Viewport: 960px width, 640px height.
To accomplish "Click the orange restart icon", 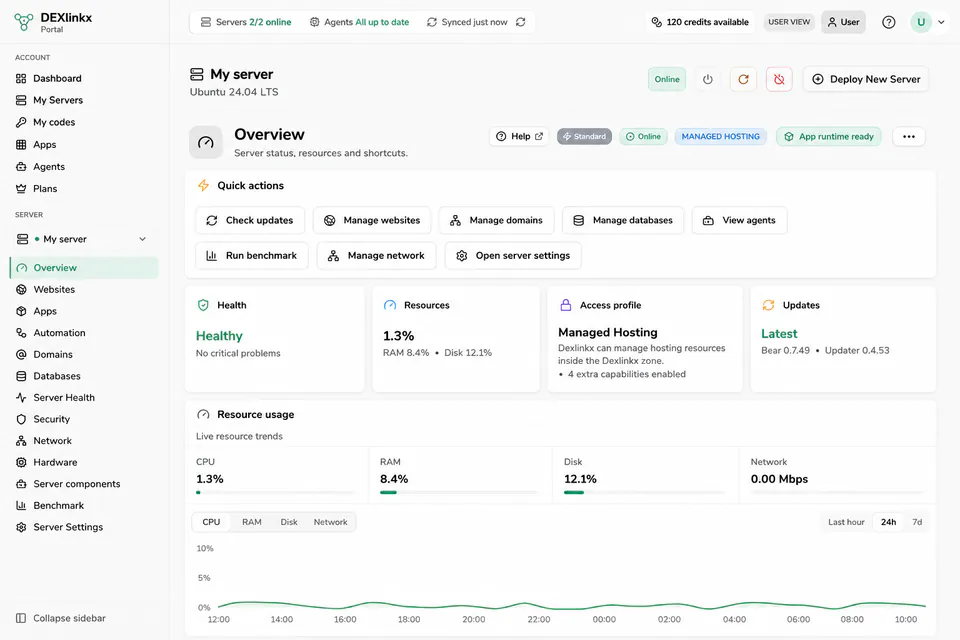I will click(743, 79).
